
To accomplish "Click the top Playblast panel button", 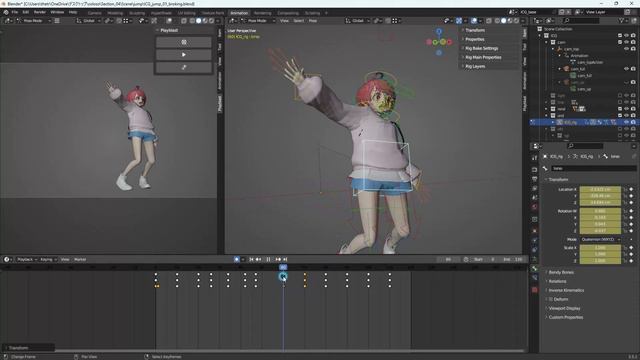I will pyautogui.click(x=184, y=42).
